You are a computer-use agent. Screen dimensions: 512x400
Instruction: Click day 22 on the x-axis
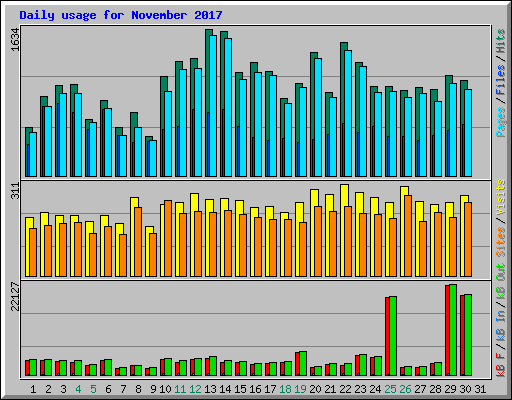[x=345, y=389]
